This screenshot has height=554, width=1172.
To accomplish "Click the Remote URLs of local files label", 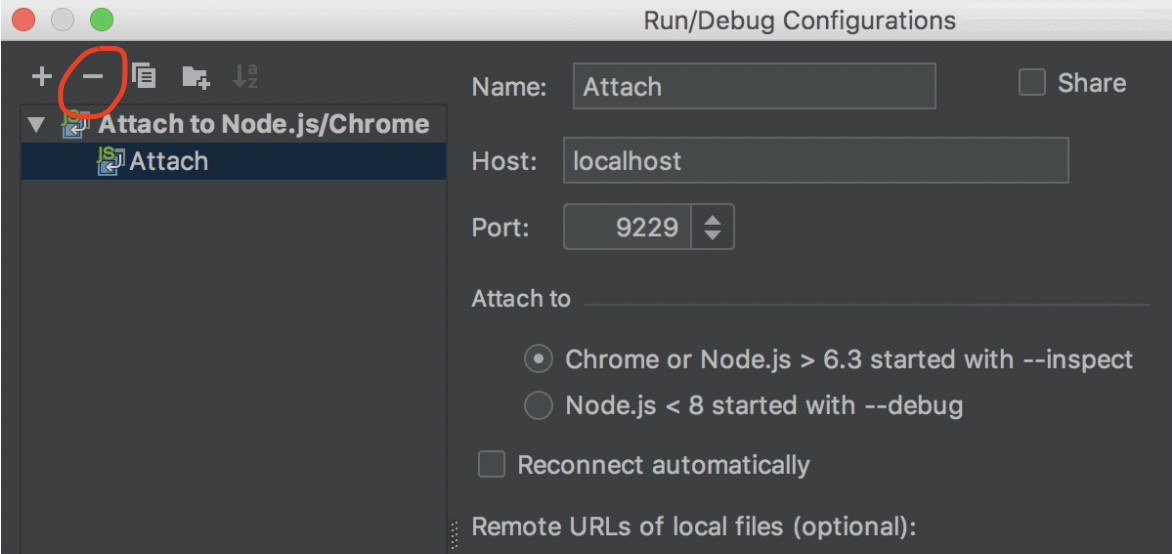I will (694, 526).
